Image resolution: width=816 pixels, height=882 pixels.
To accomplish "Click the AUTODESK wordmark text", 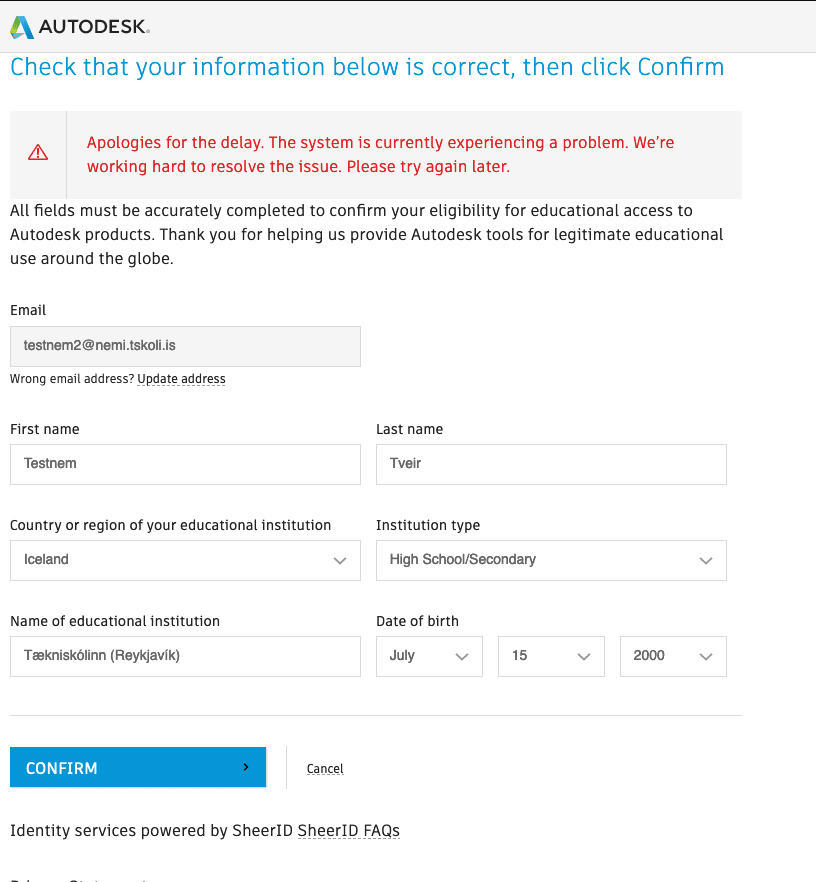I will pyautogui.click(x=94, y=27).
